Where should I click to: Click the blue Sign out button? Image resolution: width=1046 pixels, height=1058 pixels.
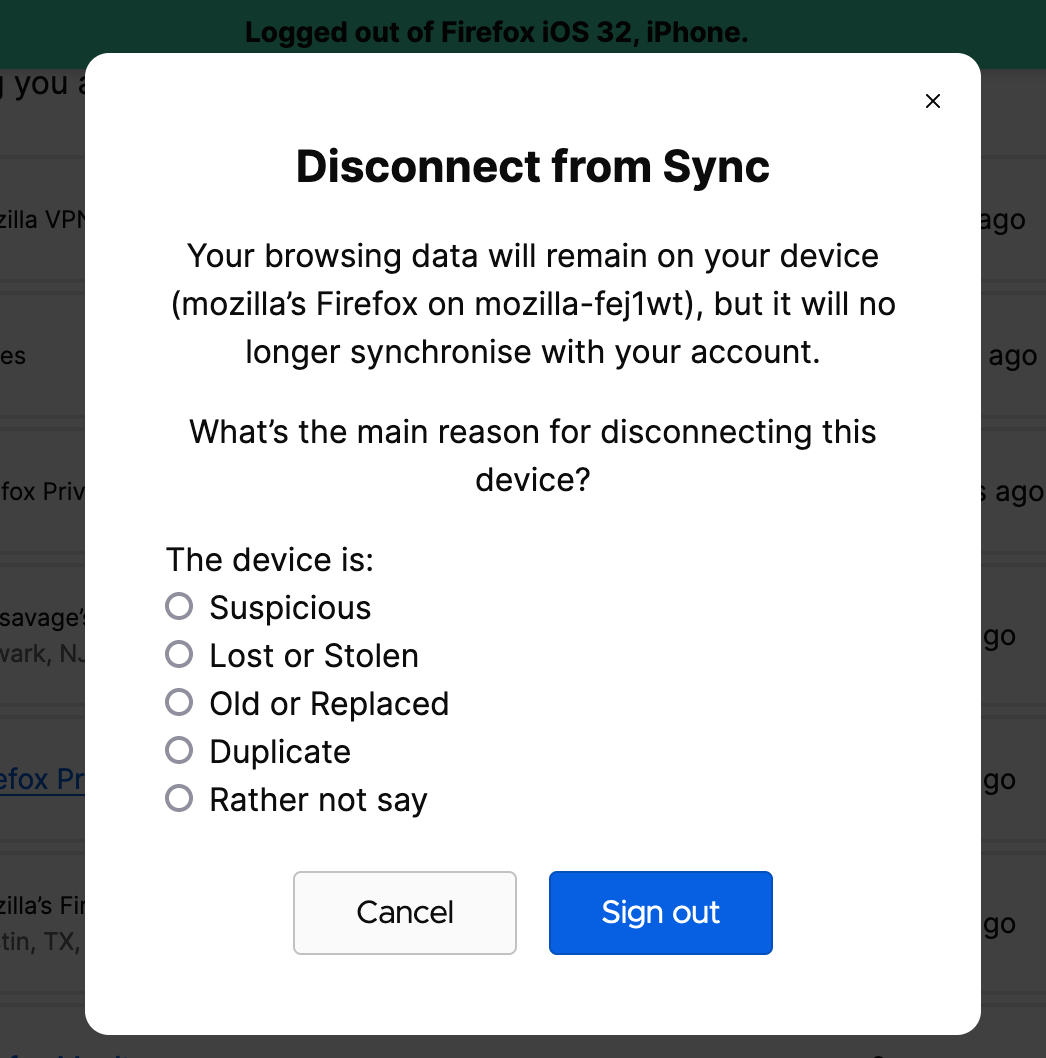pyautogui.click(x=660, y=912)
